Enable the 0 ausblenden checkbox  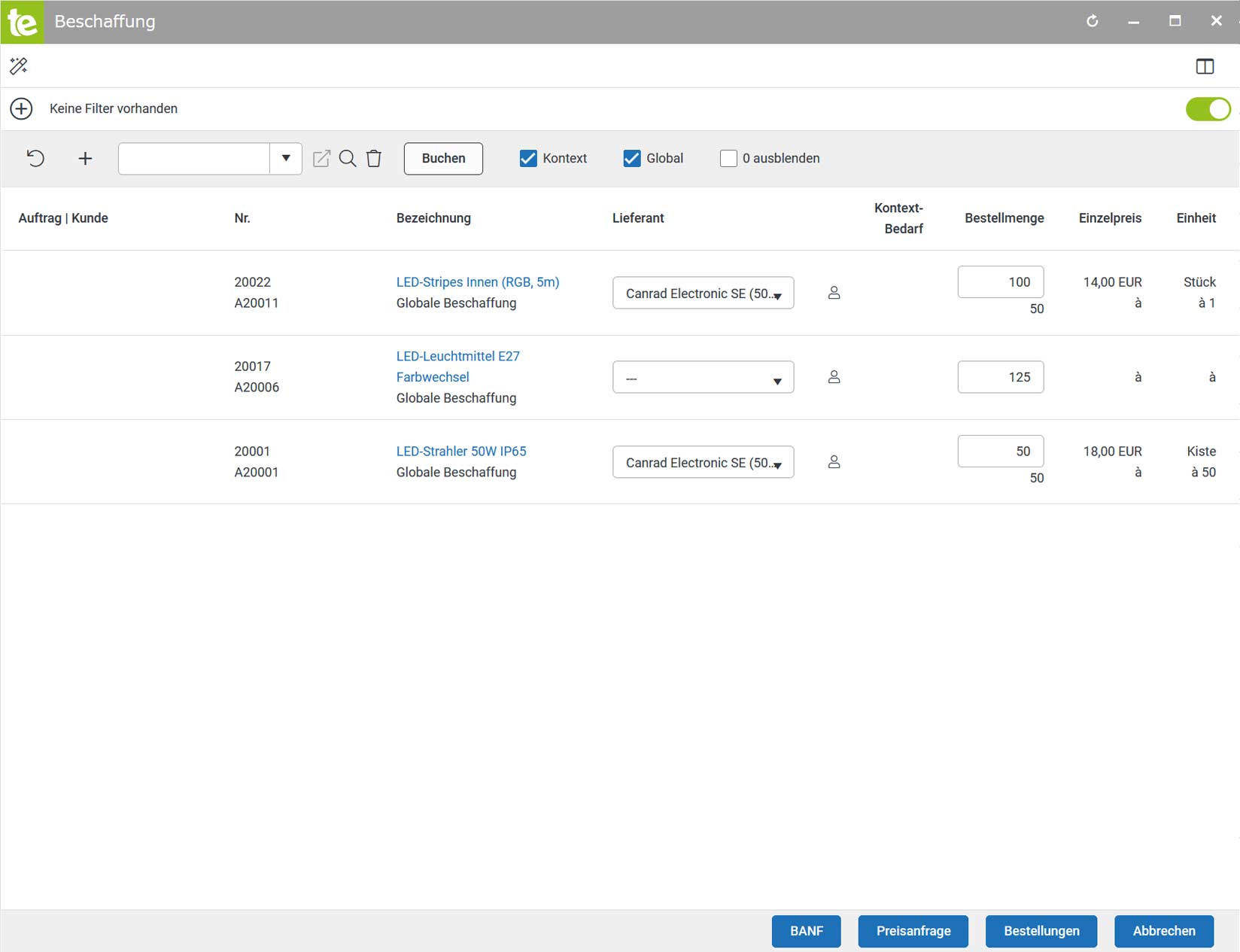pyautogui.click(x=728, y=158)
